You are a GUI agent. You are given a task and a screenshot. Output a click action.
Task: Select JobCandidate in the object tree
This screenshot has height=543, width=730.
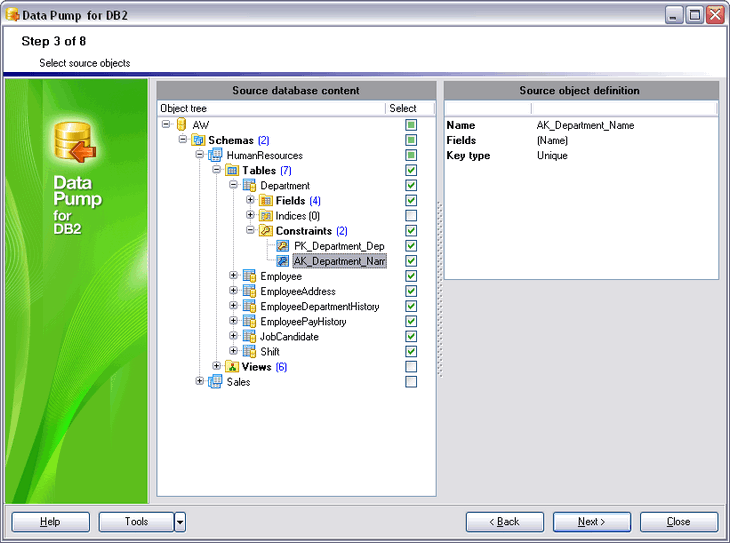(x=289, y=337)
